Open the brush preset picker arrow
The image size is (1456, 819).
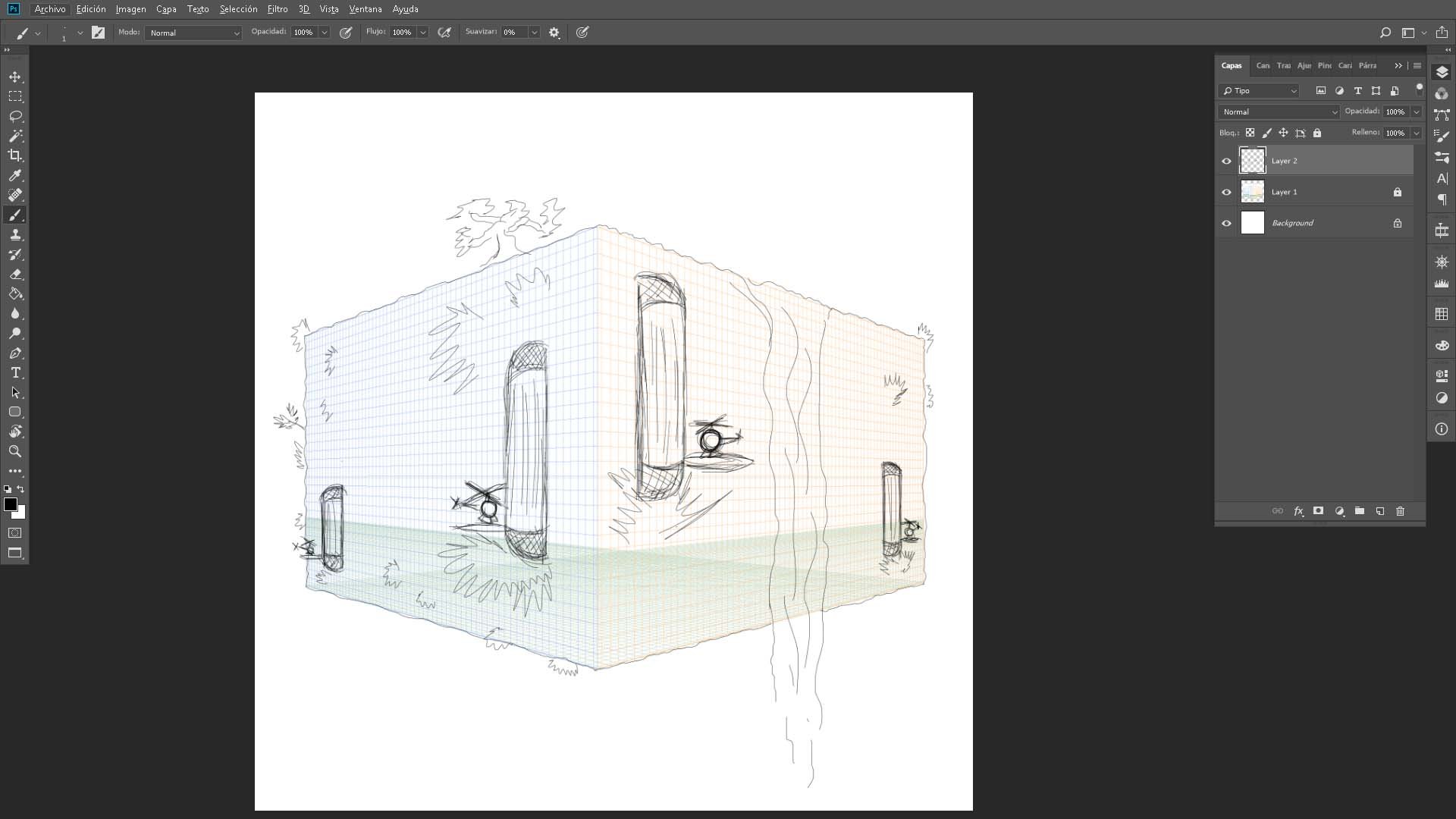pyautogui.click(x=80, y=33)
